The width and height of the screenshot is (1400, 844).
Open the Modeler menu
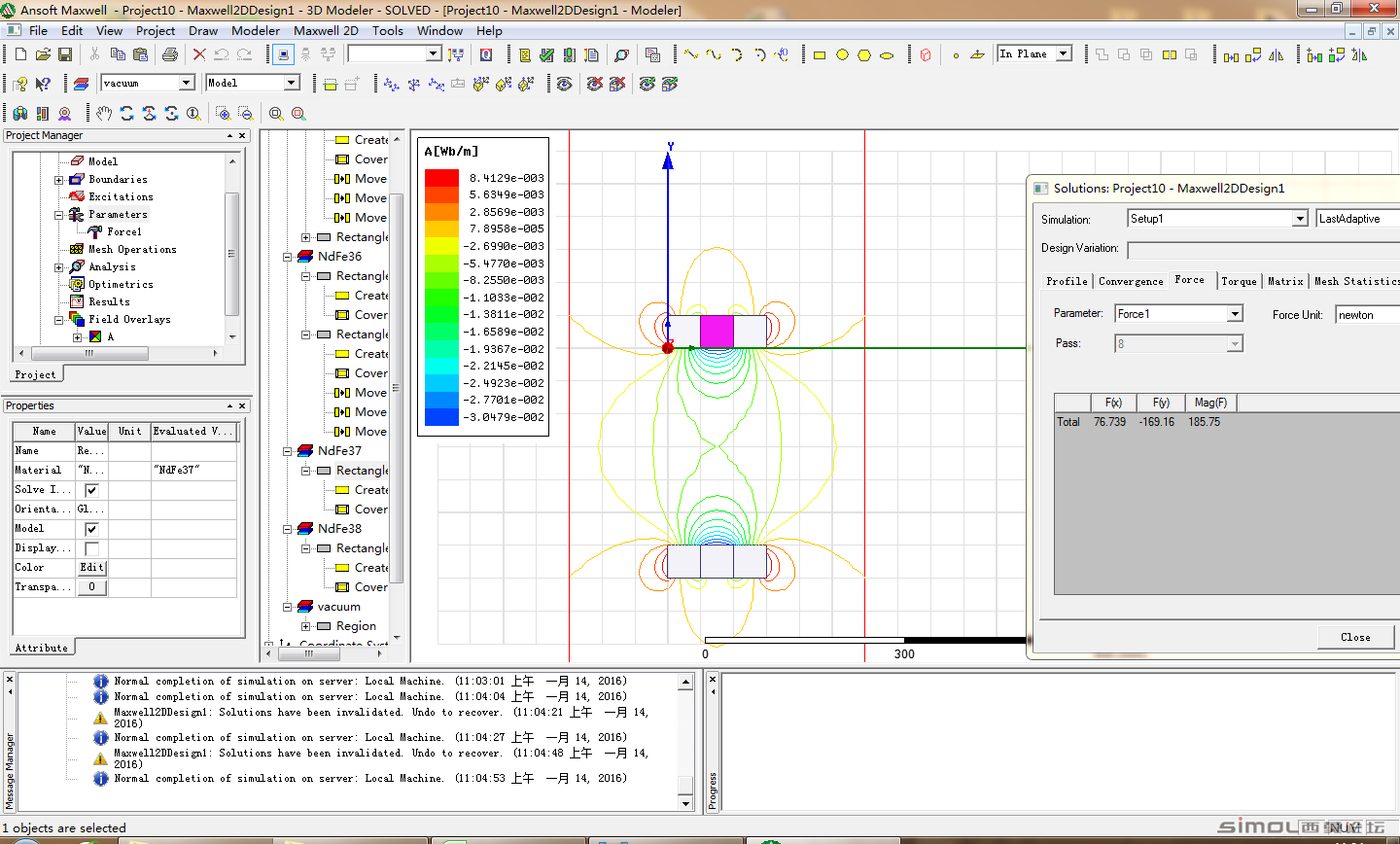point(256,30)
